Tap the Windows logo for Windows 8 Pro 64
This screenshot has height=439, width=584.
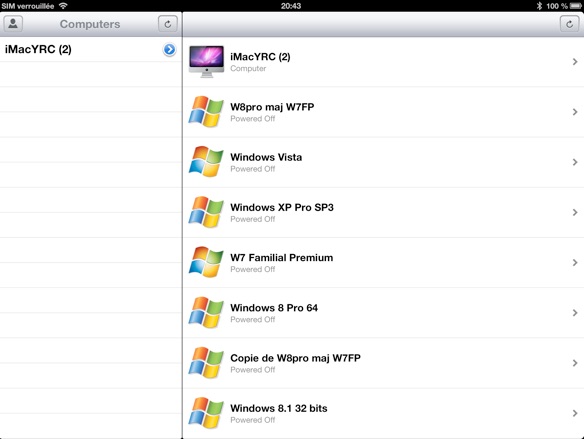206,313
